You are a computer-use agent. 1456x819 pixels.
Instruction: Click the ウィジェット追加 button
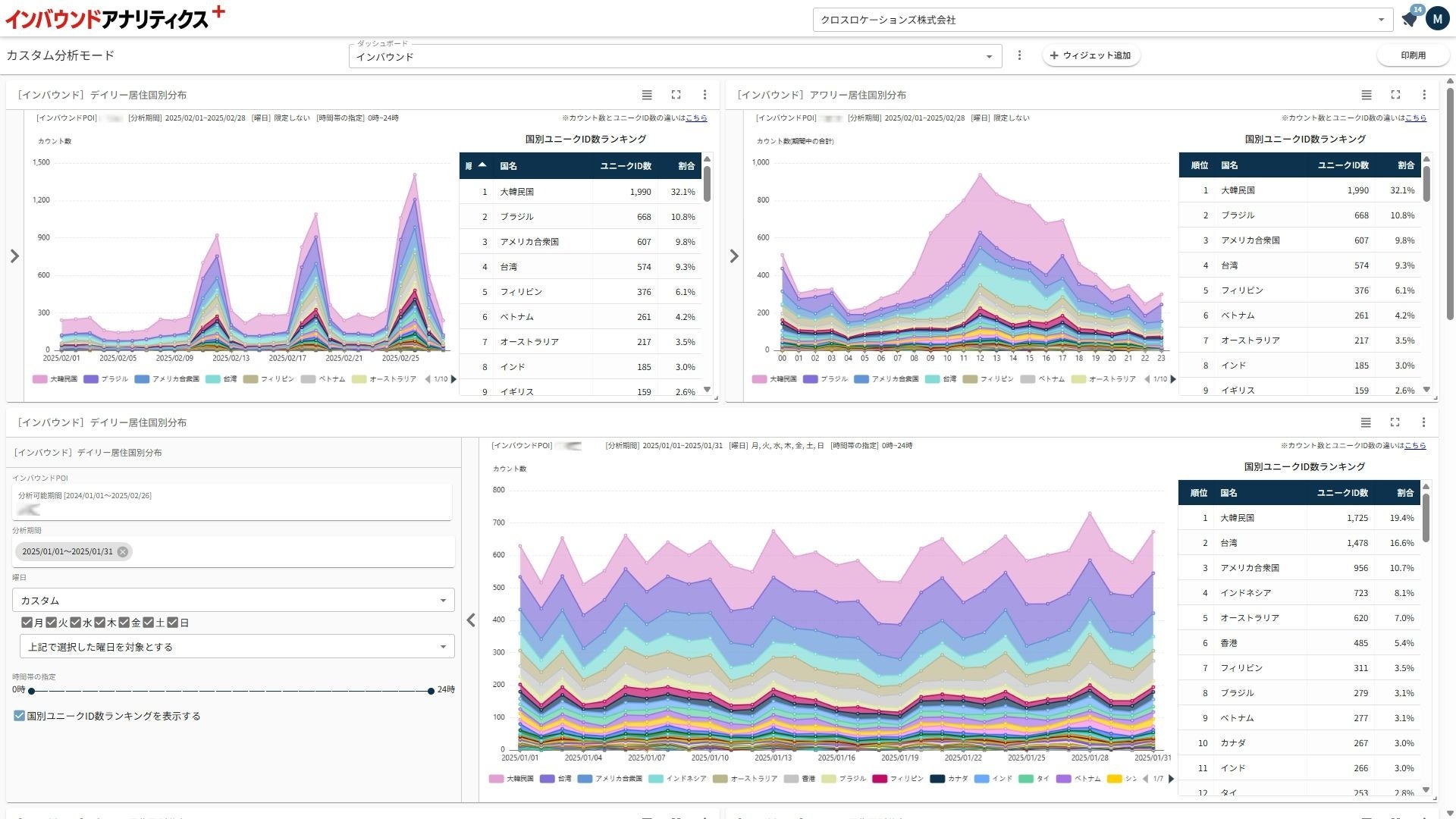coord(1090,55)
